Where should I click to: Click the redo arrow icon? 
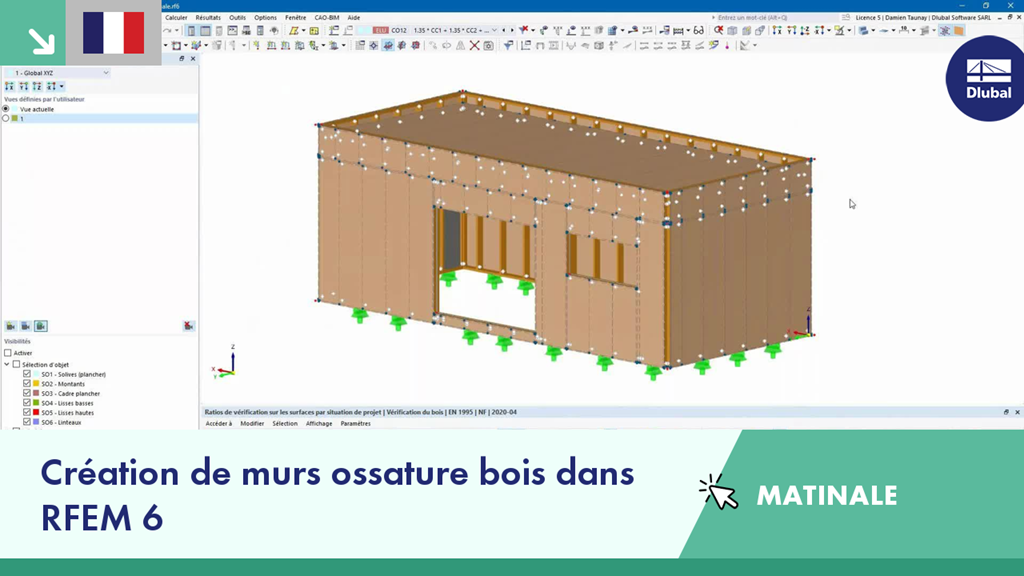click(167, 30)
